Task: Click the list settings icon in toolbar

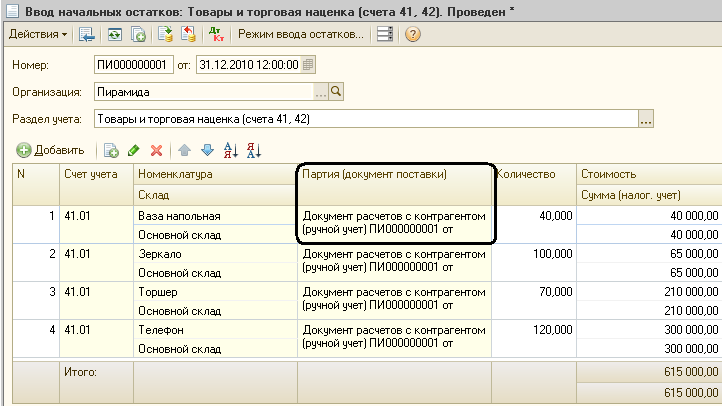Action: 385,35
